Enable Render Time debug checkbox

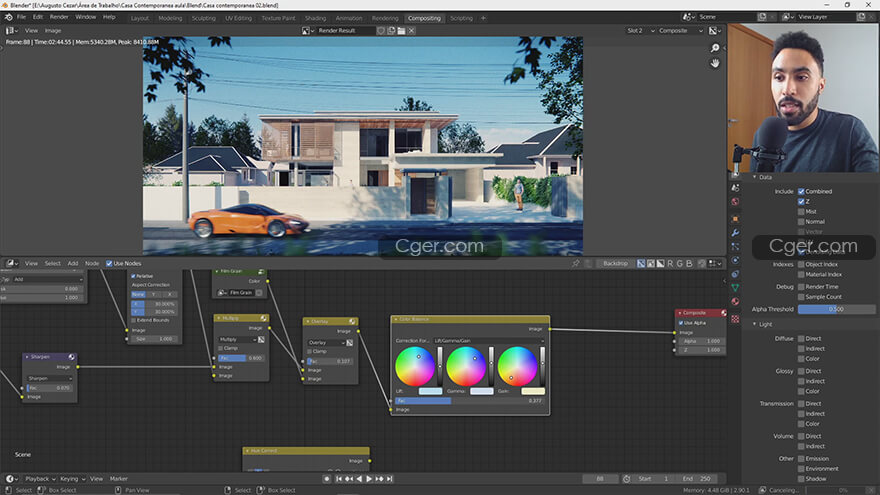pos(801,287)
